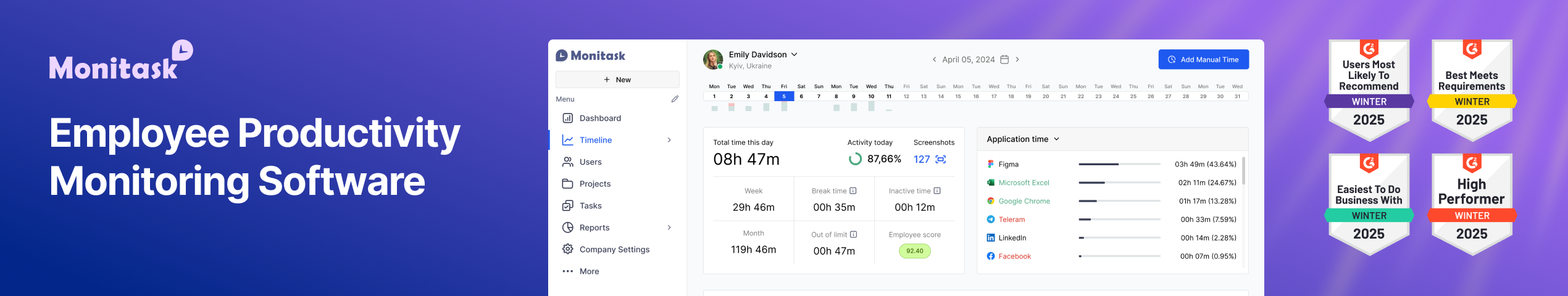Click the application list scrollbar
Screen dimensions: 1568x296
pyautogui.click(x=1243, y=171)
